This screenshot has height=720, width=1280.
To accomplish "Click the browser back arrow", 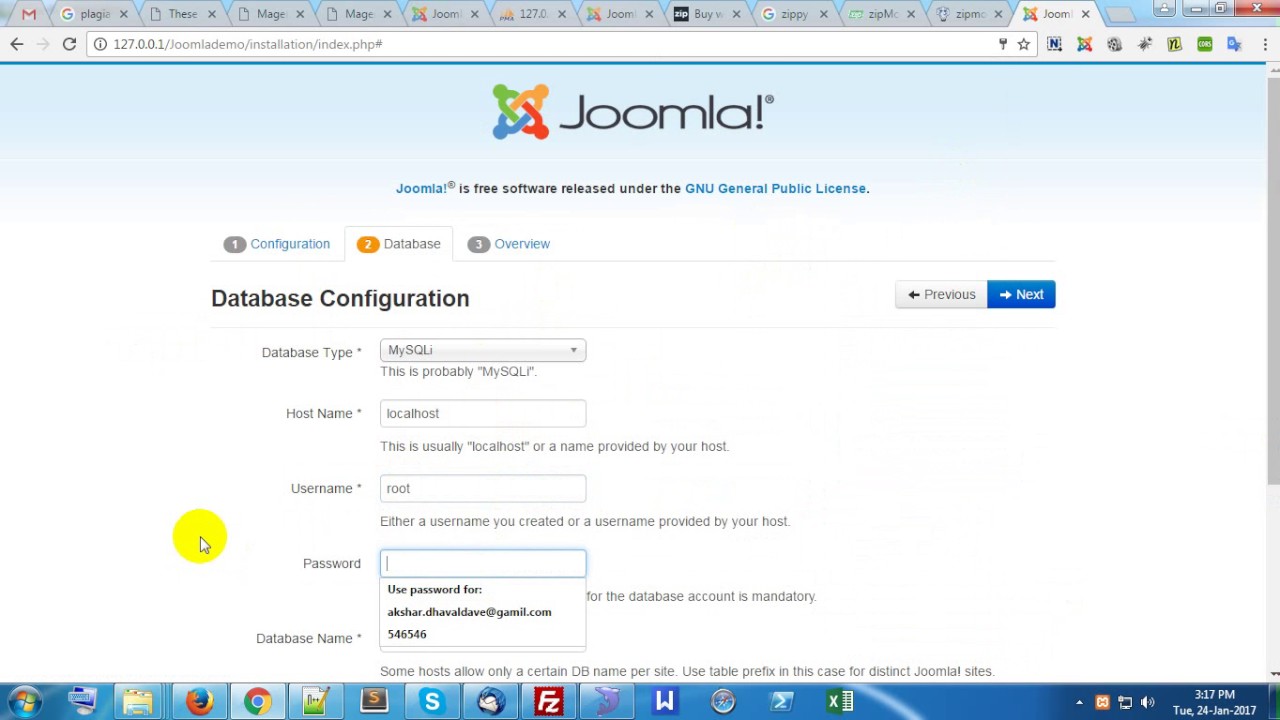I will [17, 44].
